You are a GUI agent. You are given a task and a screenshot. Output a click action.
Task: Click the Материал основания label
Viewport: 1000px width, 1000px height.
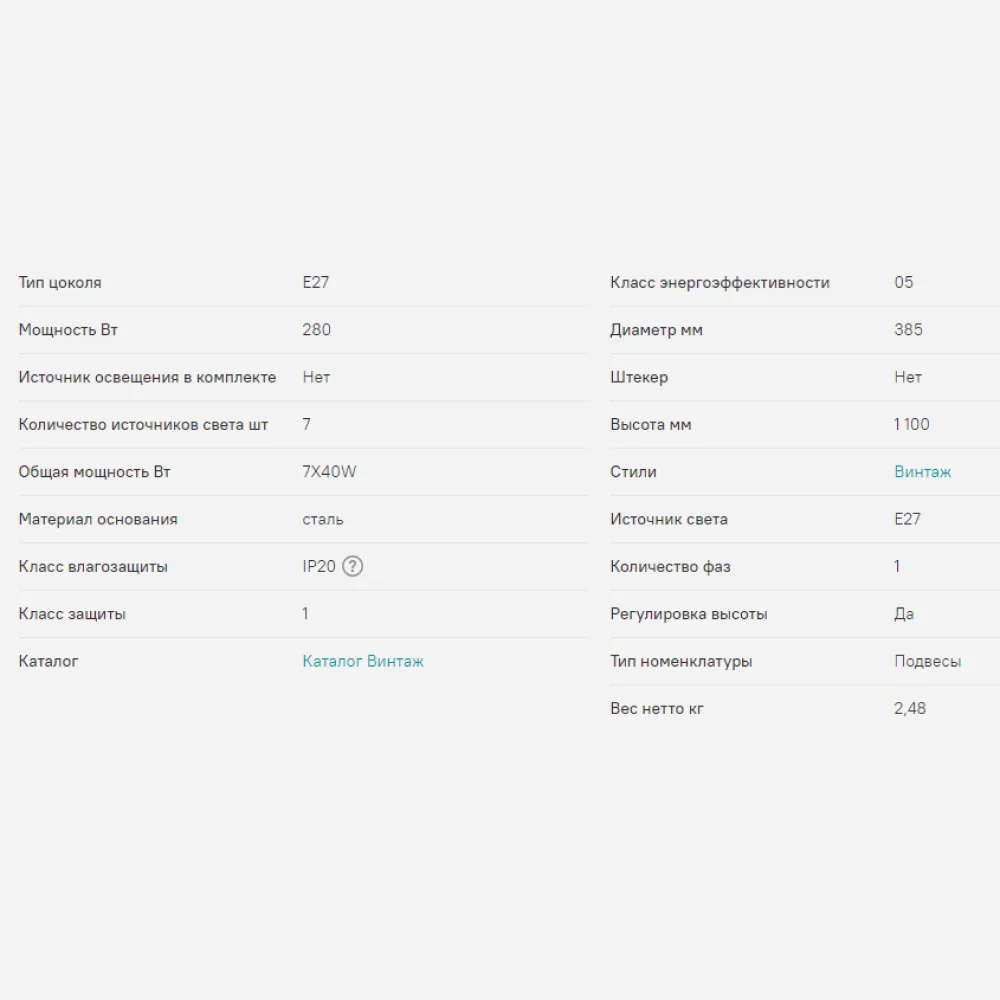(x=98, y=519)
